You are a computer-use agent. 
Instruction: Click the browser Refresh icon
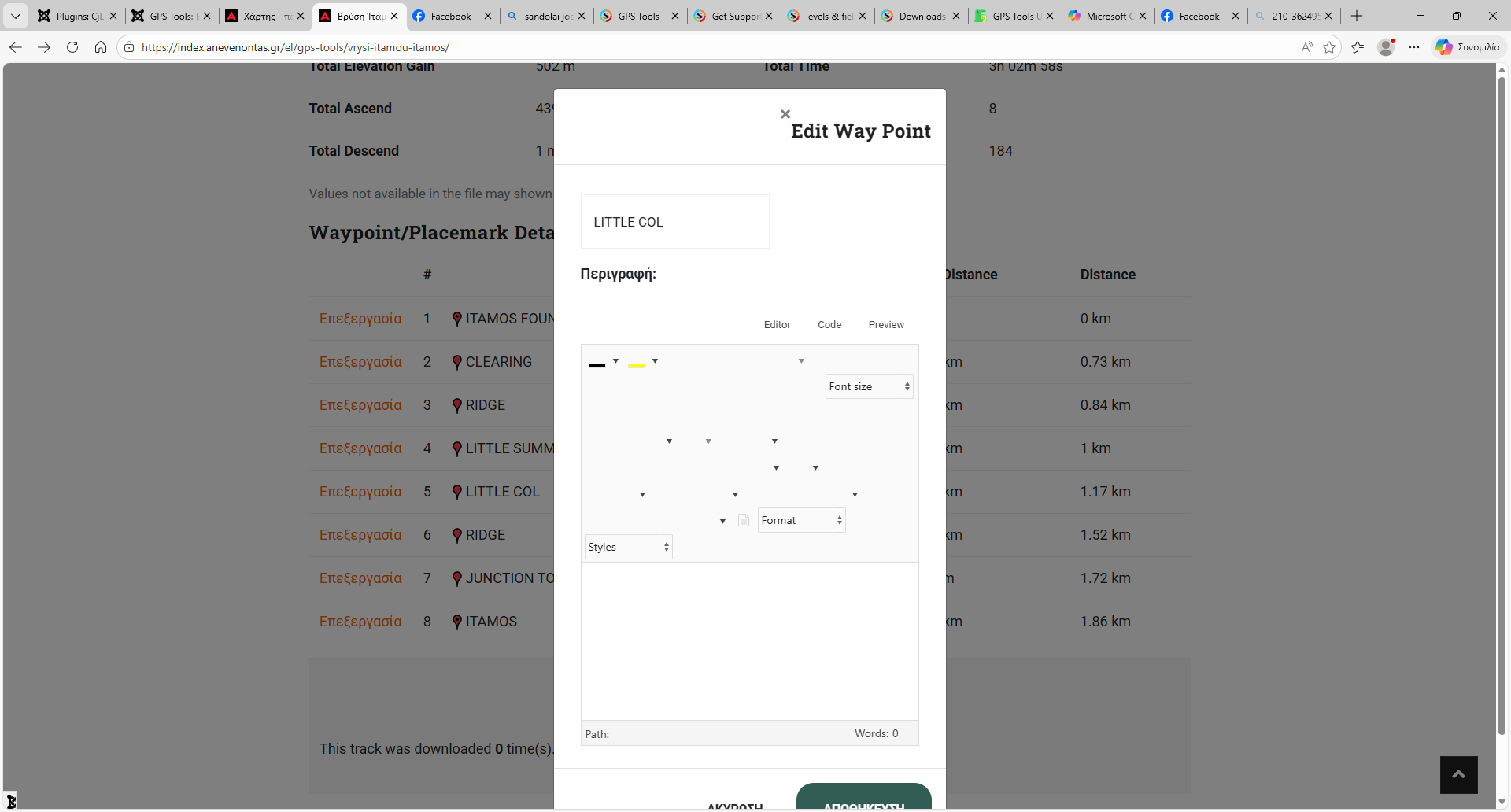(x=72, y=47)
